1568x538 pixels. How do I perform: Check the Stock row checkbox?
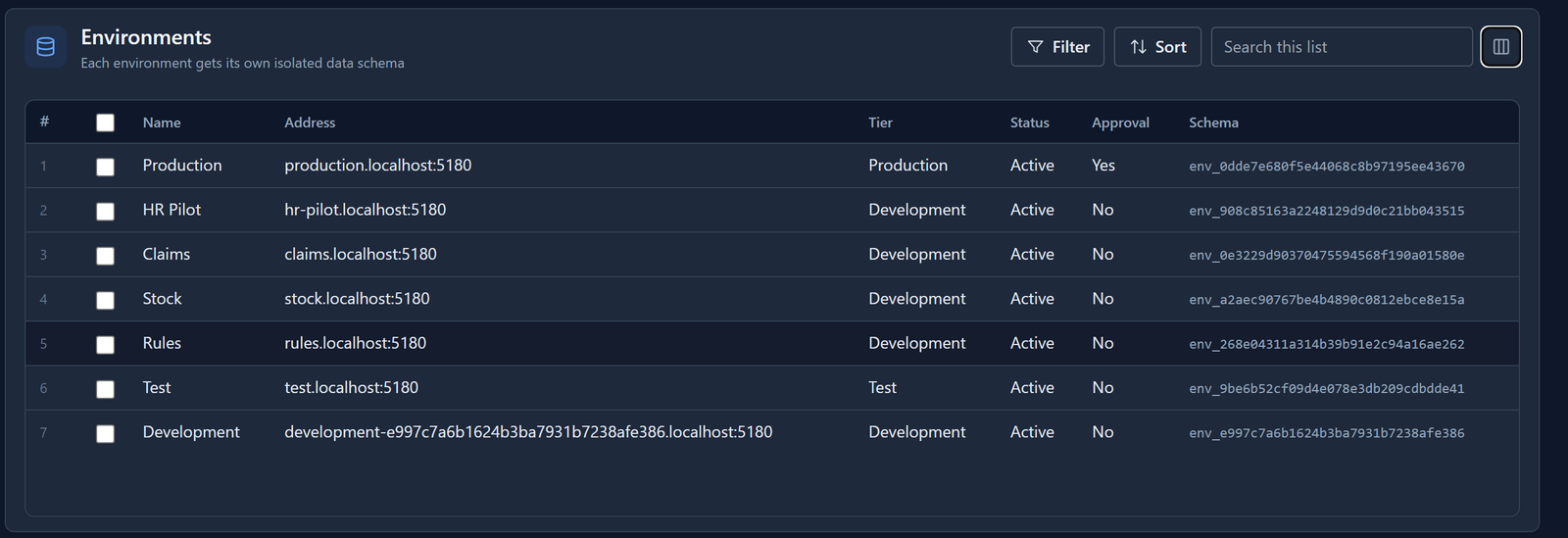tap(105, 300)
